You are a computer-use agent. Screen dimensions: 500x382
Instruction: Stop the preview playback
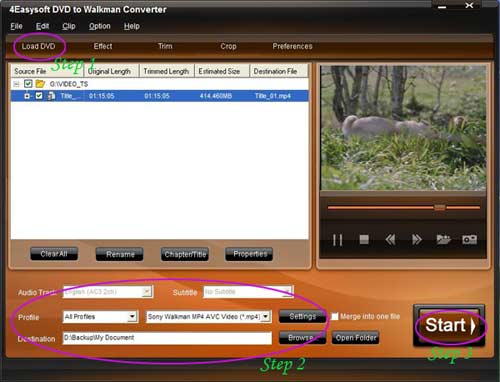[364, 239]
